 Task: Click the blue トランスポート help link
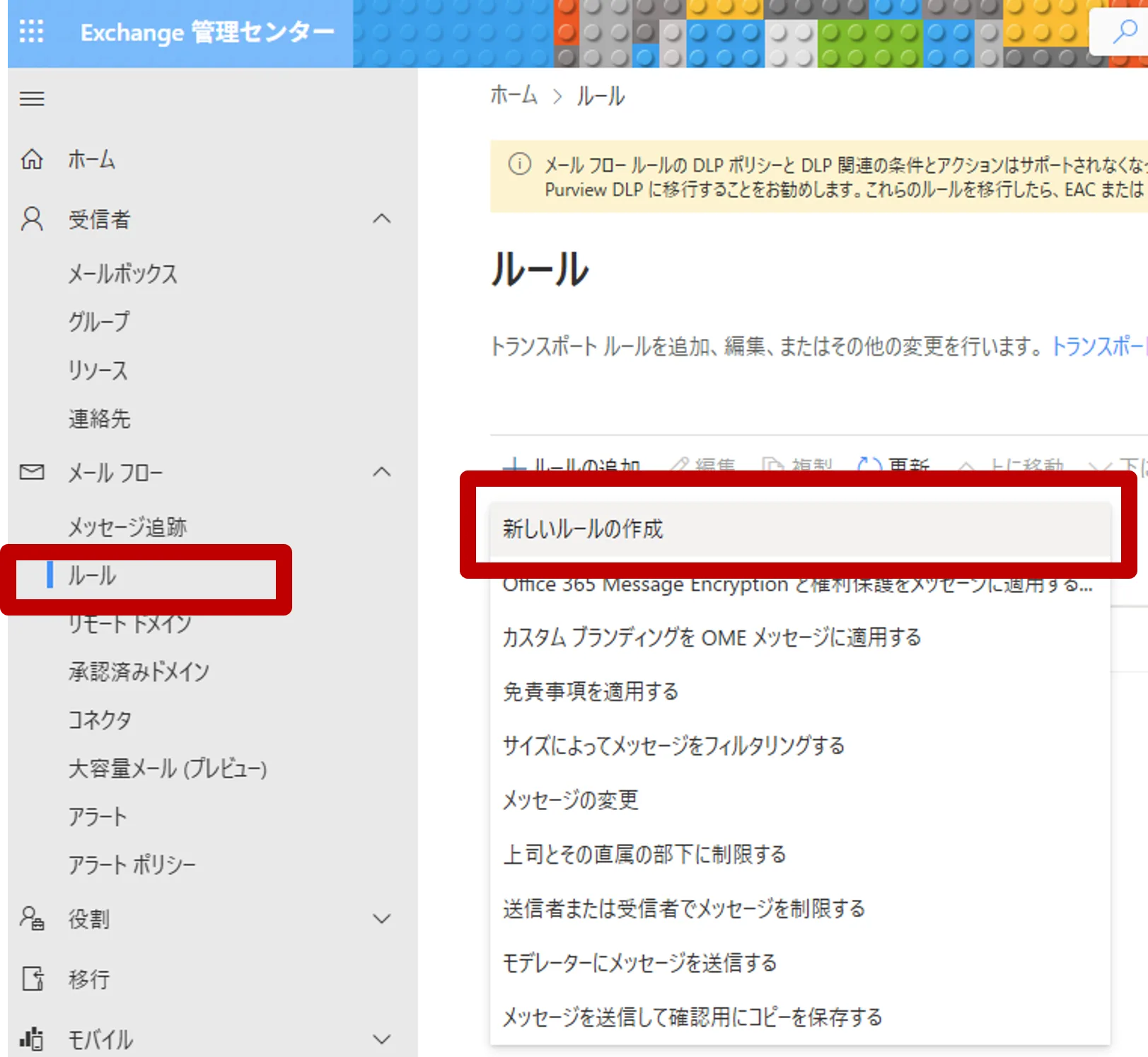point(1098,346)
